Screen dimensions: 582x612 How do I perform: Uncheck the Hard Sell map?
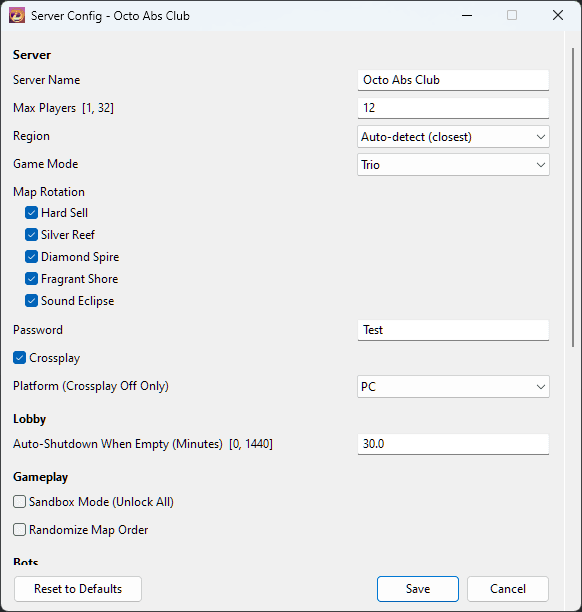click(31, 213)
